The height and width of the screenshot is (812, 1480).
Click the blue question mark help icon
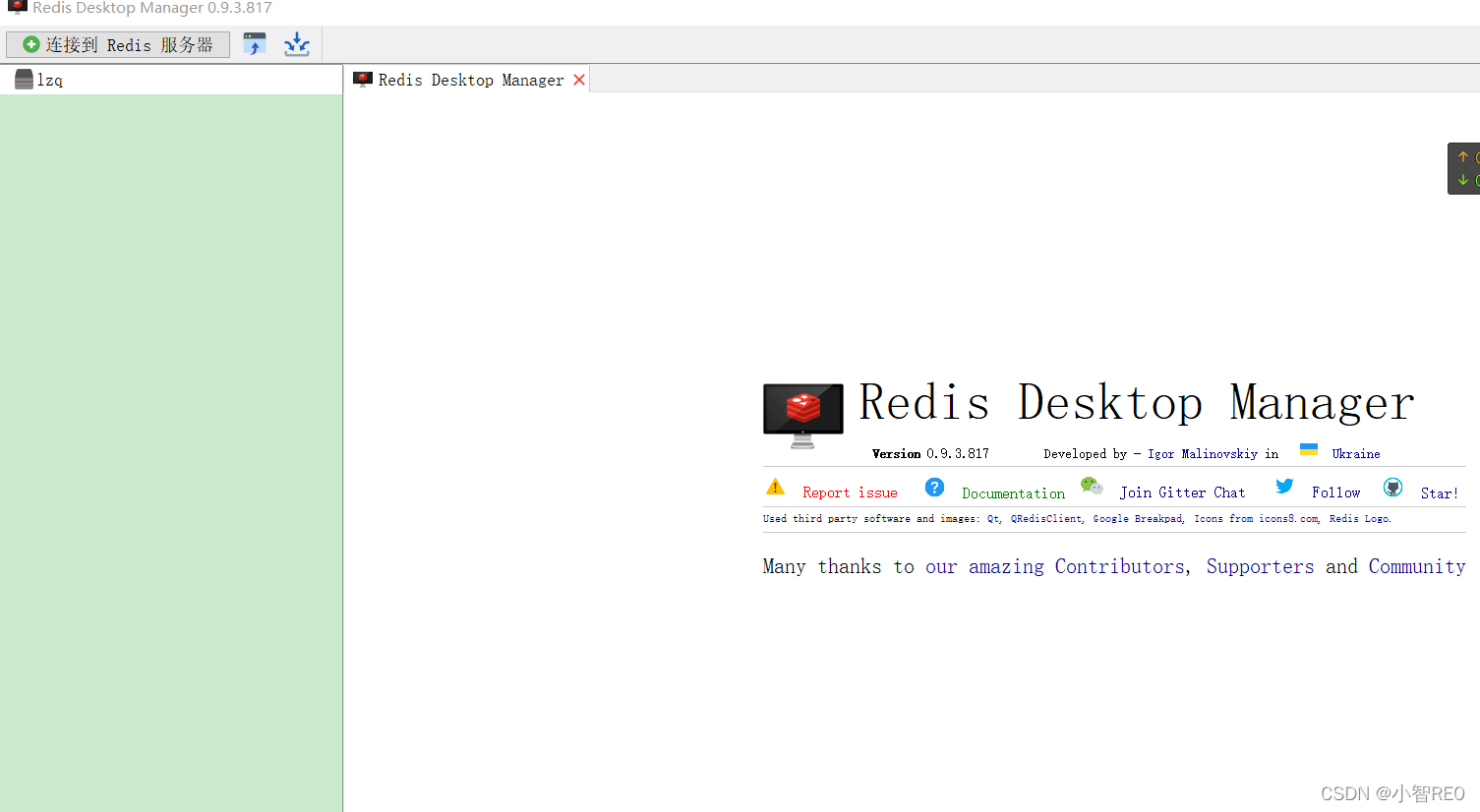934,487
